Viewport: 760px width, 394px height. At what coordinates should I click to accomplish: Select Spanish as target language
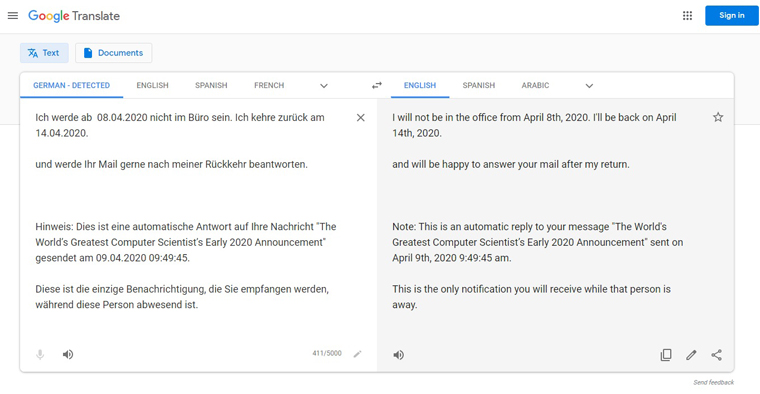pos(478,85)
